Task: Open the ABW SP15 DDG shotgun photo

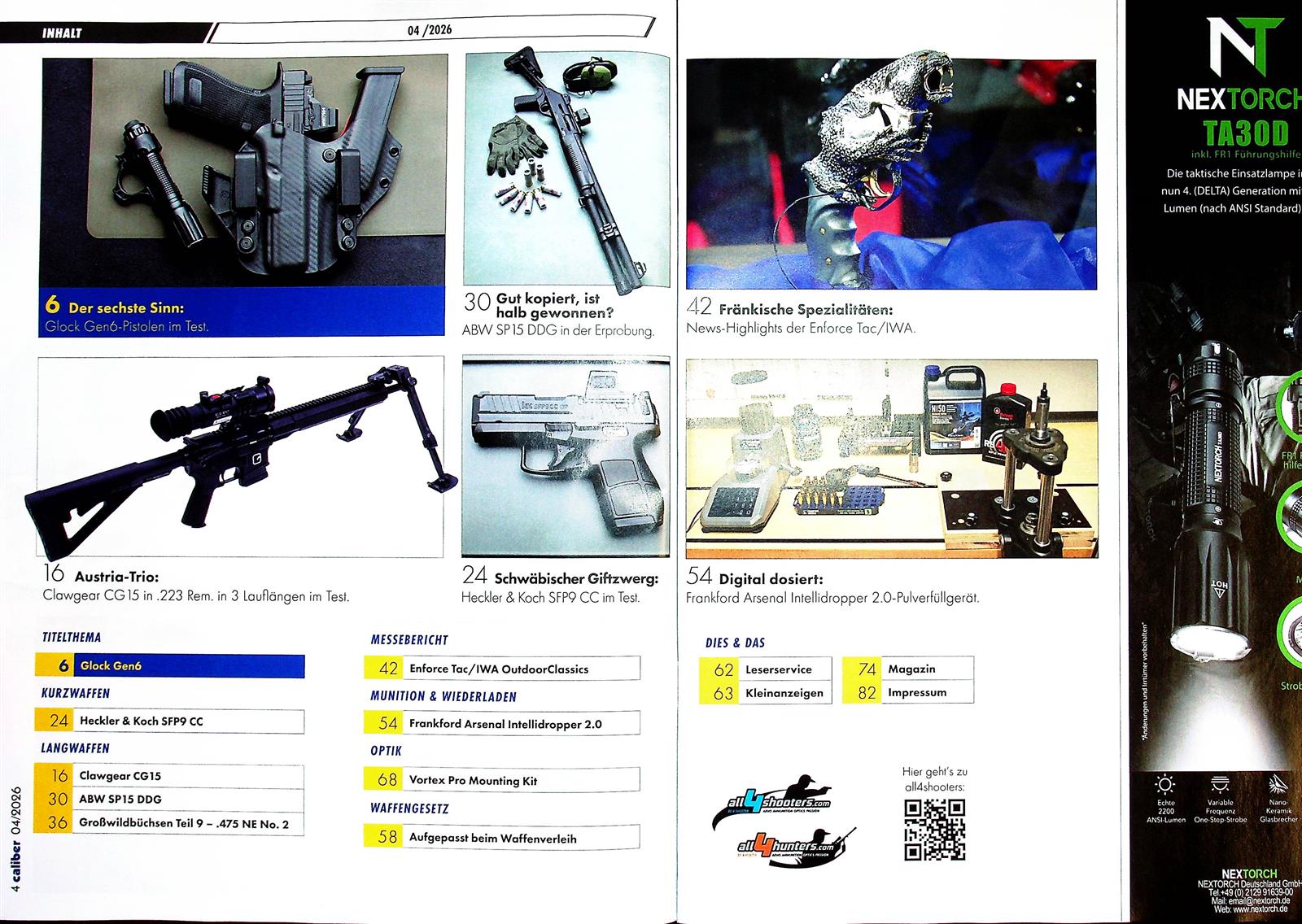Action: click(x=567, y=172)
